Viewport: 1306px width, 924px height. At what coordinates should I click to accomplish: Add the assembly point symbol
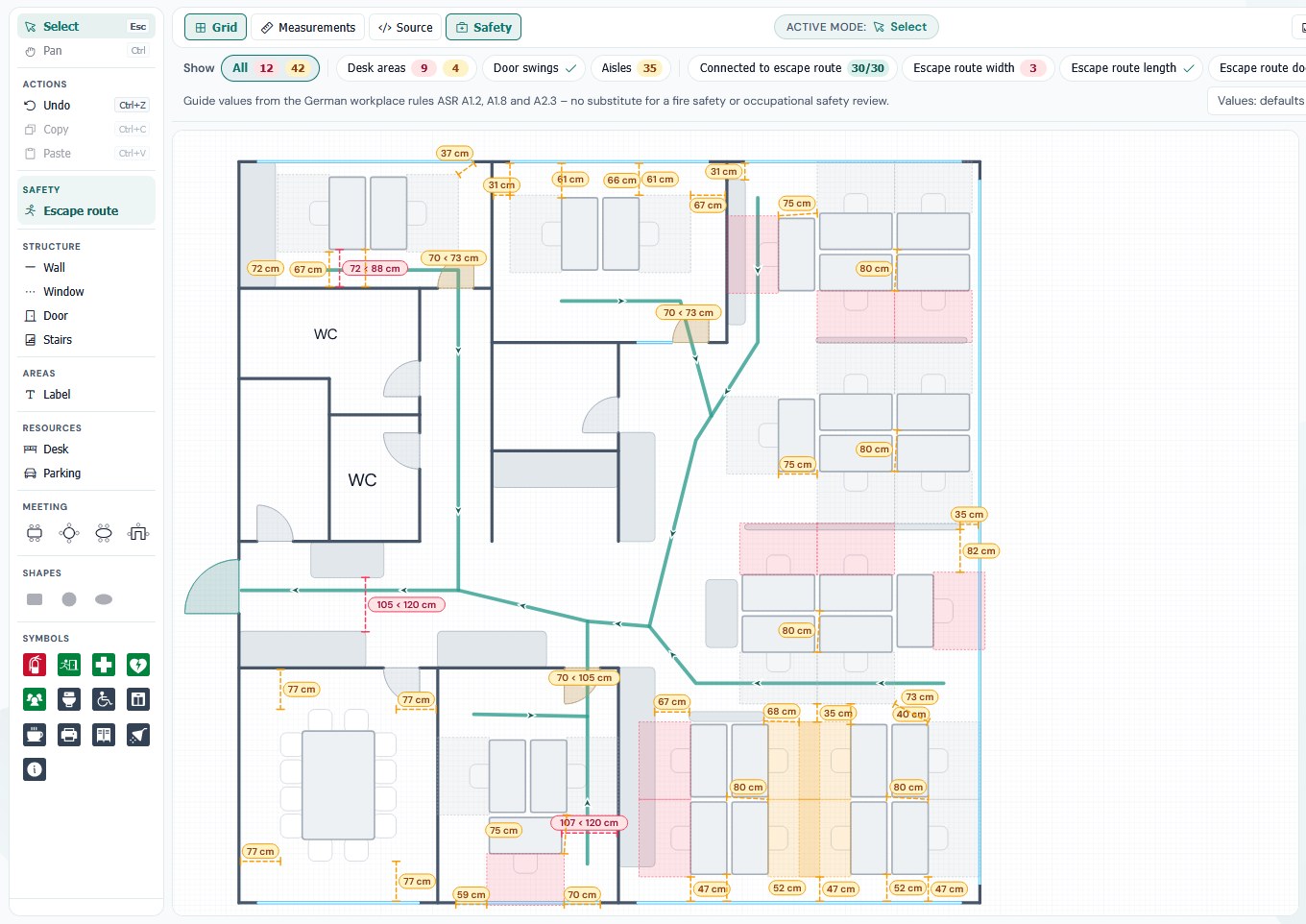(x=35, y=699)
